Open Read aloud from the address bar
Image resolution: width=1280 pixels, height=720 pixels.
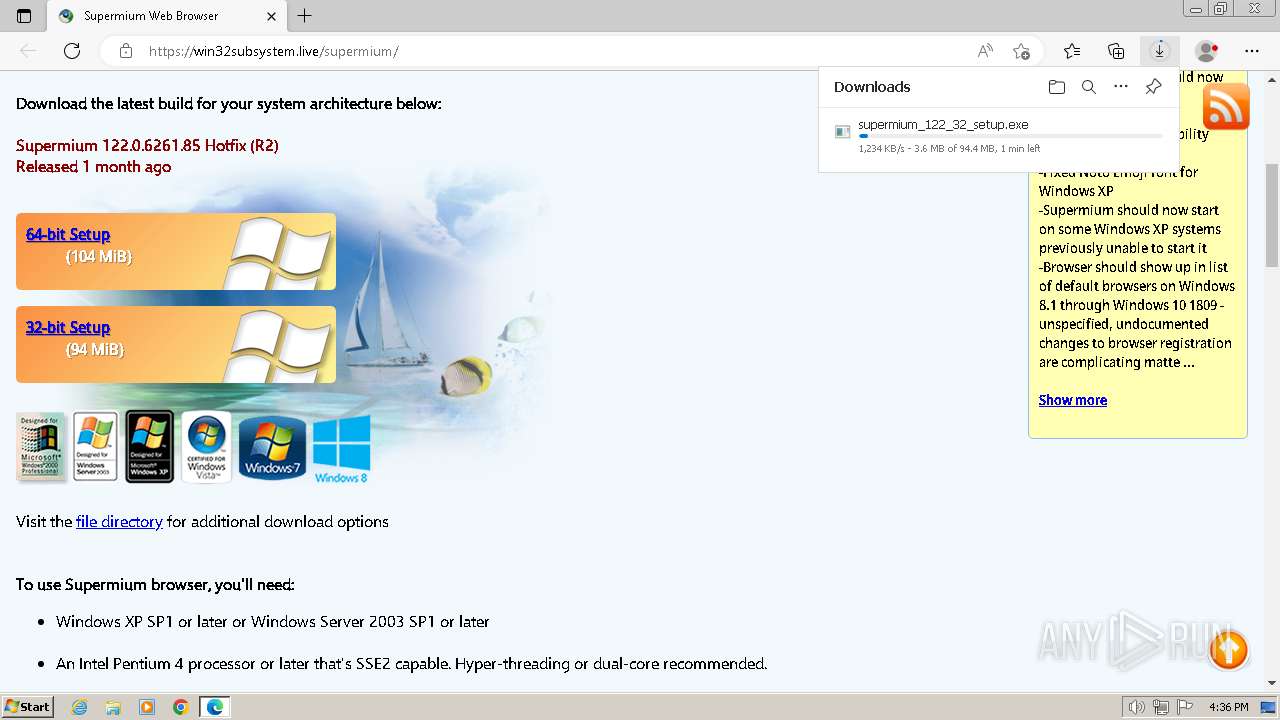pos(985,51)
